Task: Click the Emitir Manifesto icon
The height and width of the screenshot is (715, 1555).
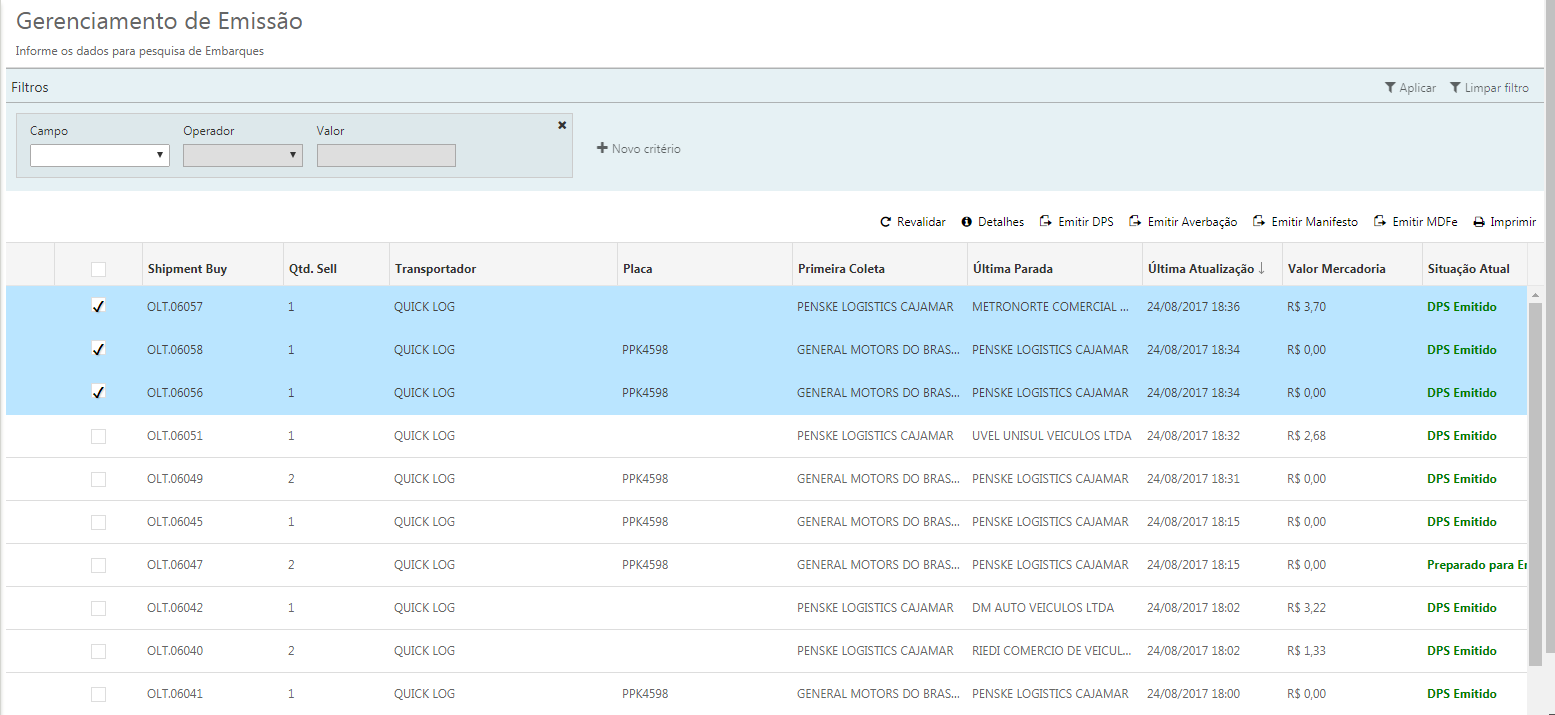Action: tap(1259, 222)
